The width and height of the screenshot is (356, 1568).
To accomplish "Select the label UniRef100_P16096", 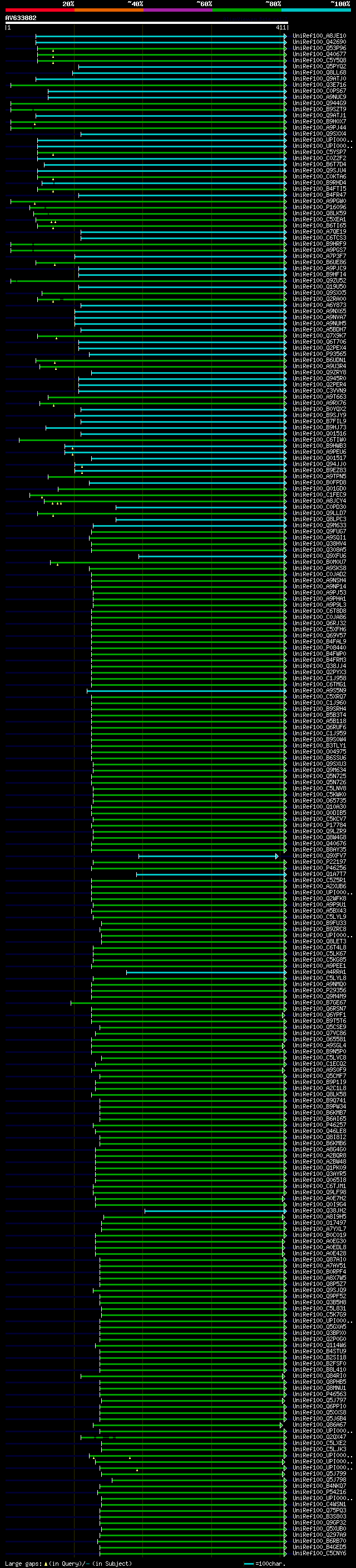I will [319, 207].
